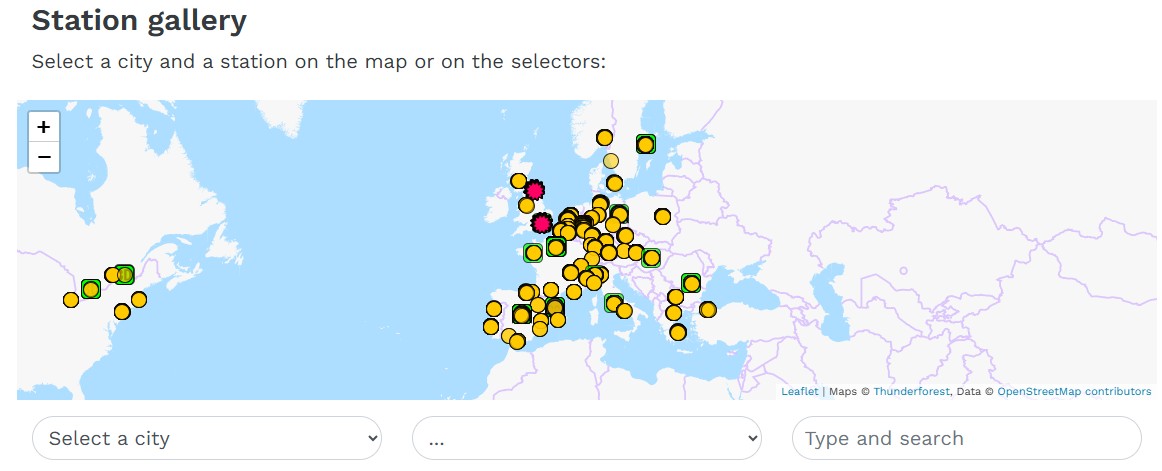
Task: Select the green-boxed station marker in Finland
Action: tap(646, 144)
